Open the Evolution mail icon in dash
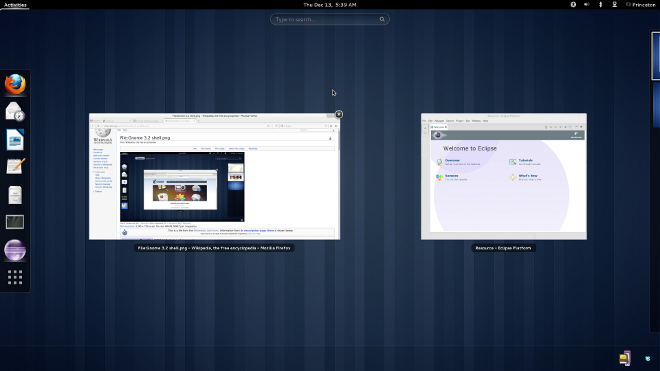This screenshot has height=371, width=660. (x=15, y=112)
